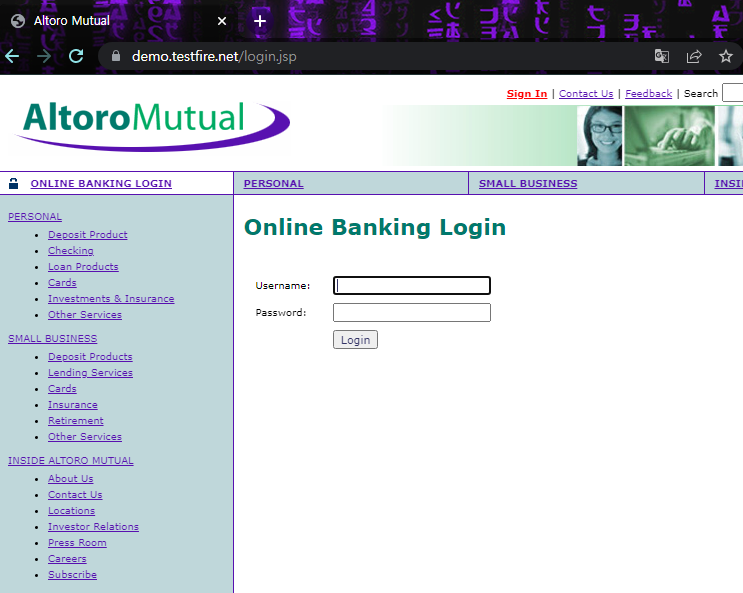Screen dimensions: 743x593
Task: Open the SMALL BUSINESS sidebar heading link
Action: coord(53,339)
